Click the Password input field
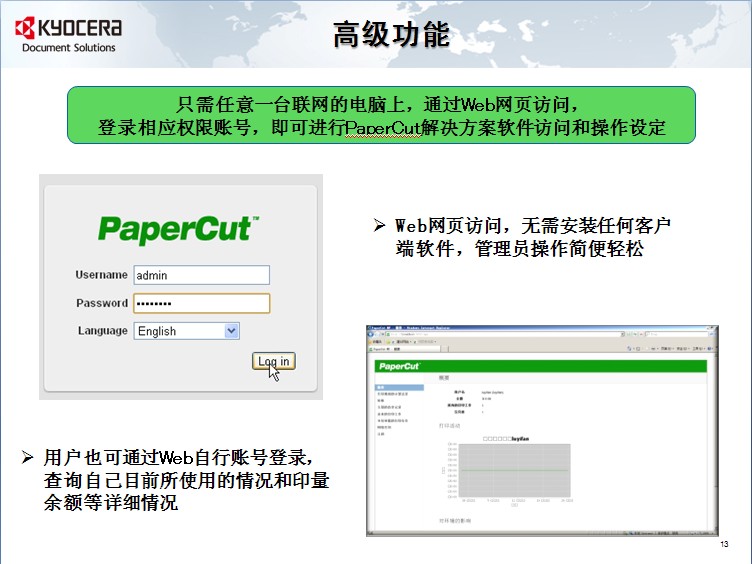 click(x=201, y=303)
